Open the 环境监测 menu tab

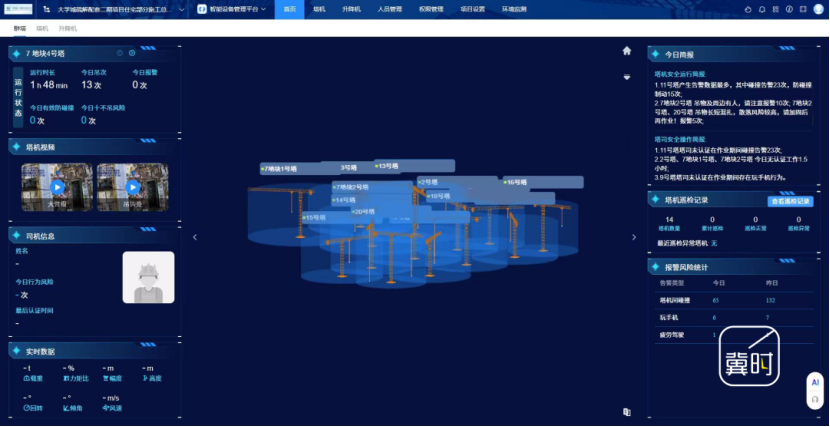click(515, 9)
